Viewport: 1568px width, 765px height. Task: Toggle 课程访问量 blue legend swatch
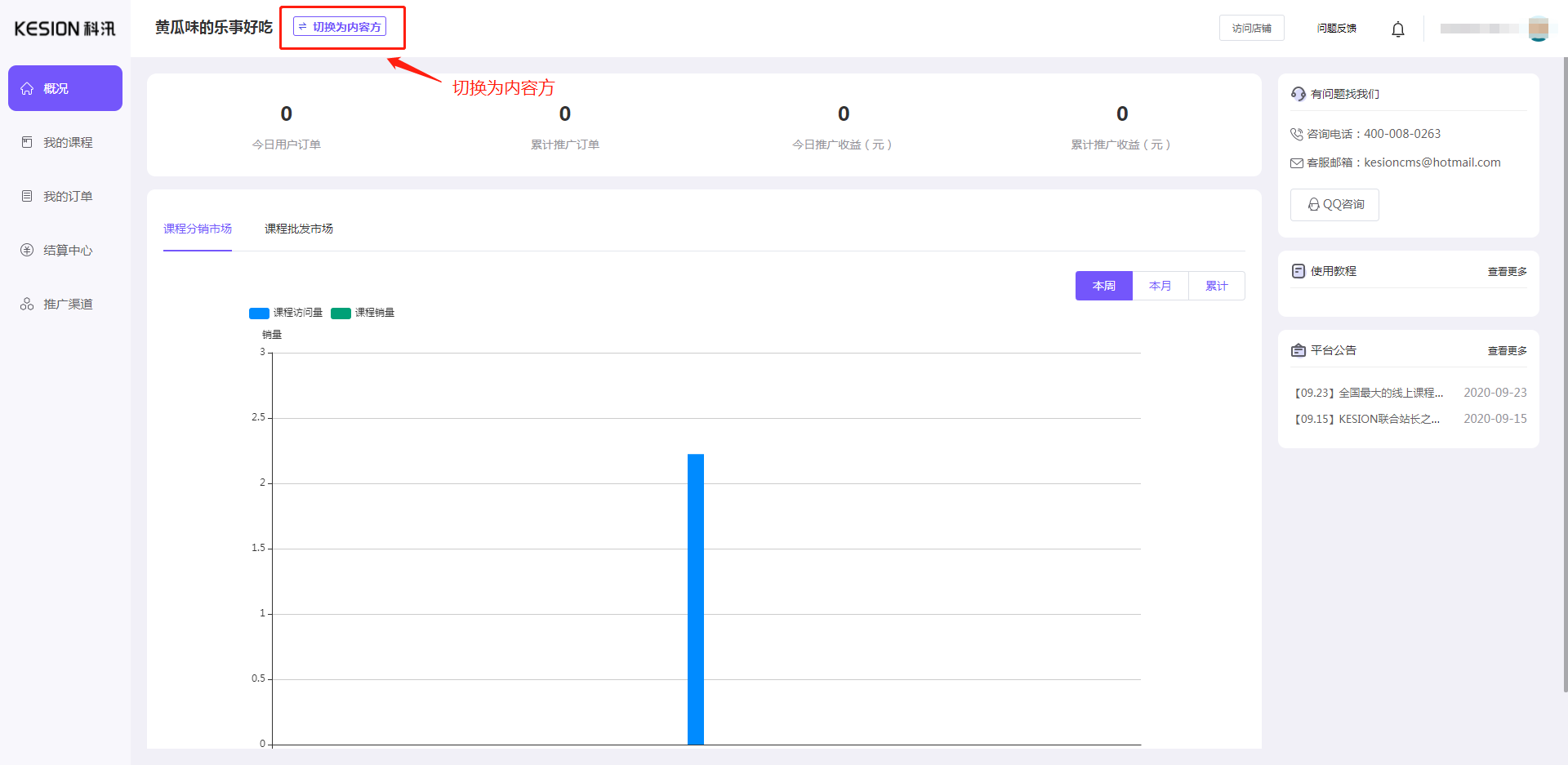click(259, 314)
